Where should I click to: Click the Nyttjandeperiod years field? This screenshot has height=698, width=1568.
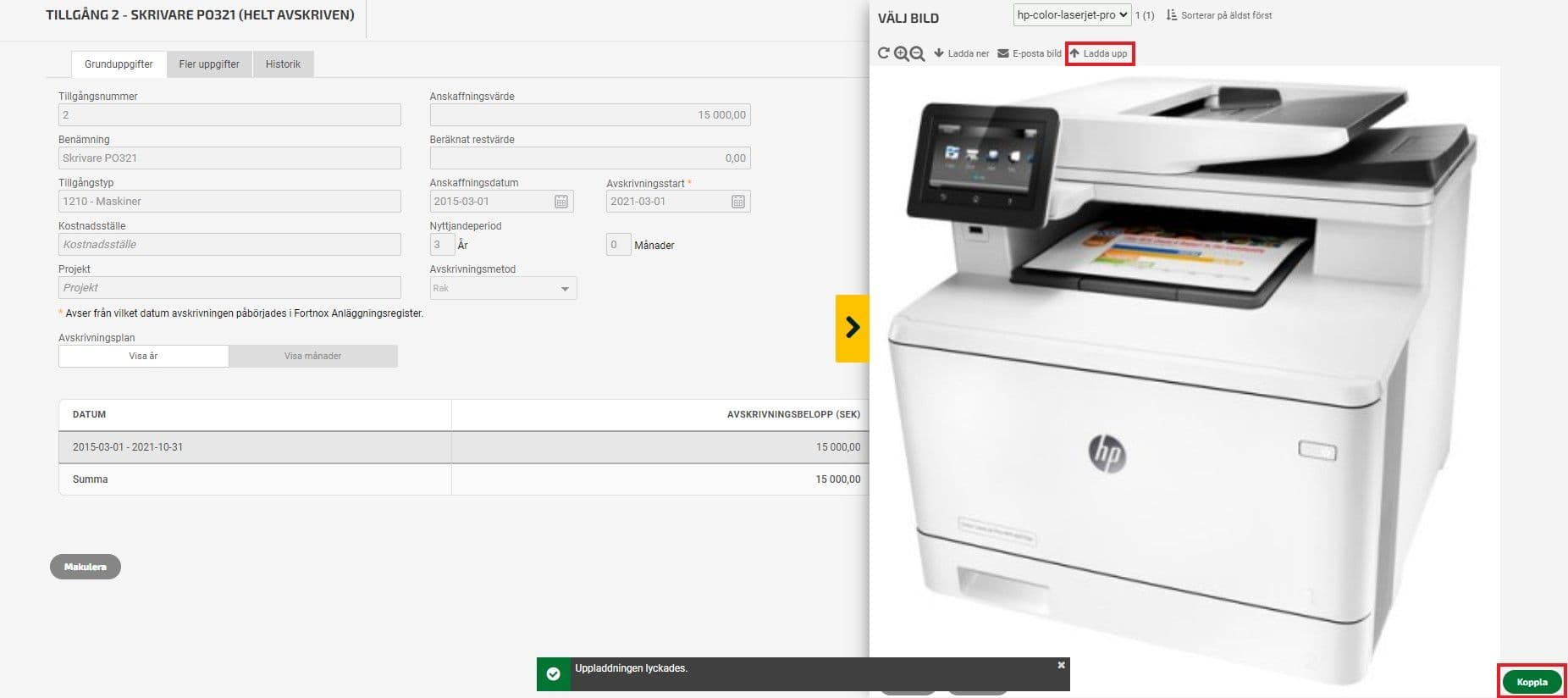click(x=442, y=245)
